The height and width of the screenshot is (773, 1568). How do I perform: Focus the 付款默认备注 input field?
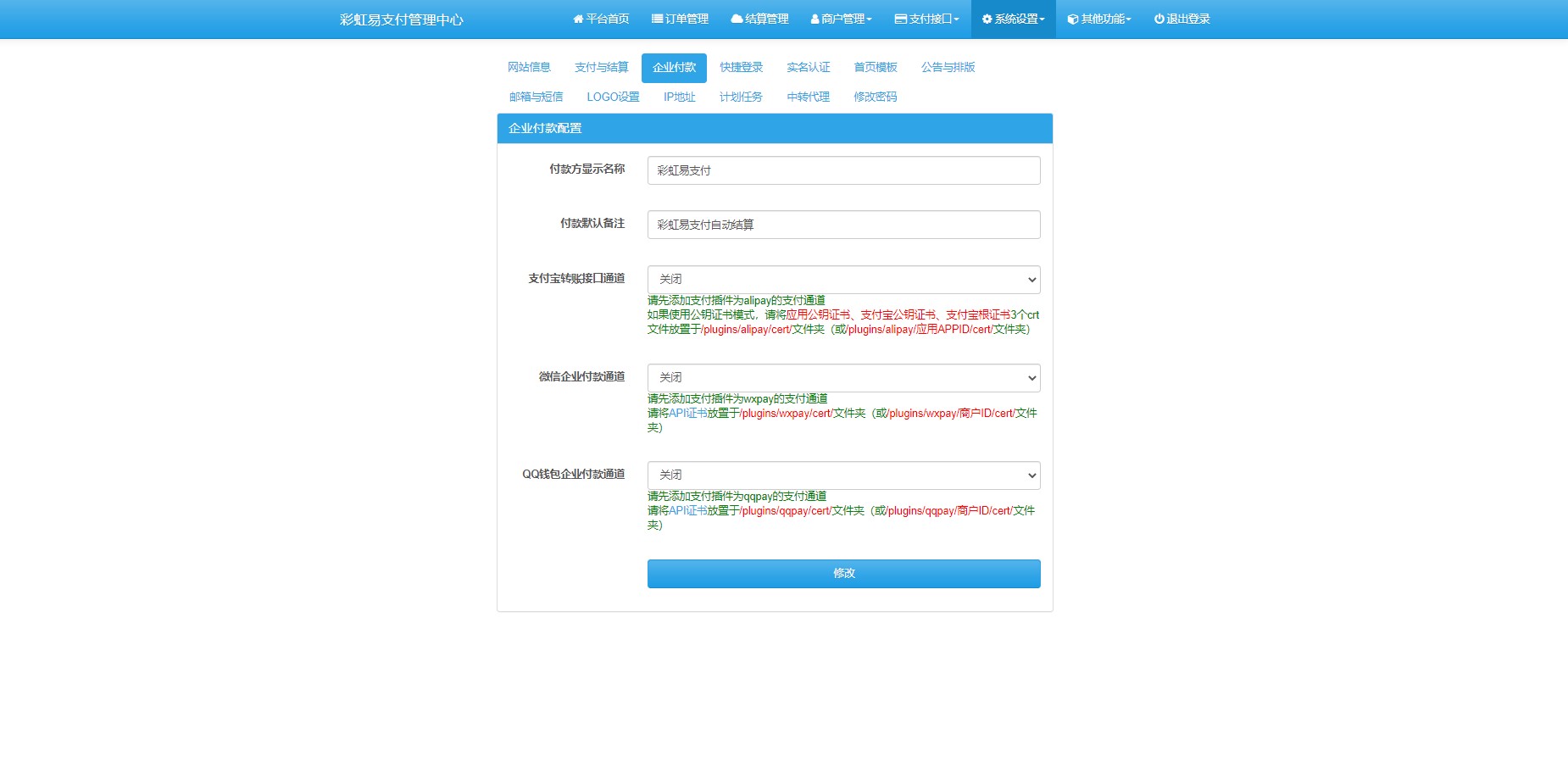coord(843,225)
